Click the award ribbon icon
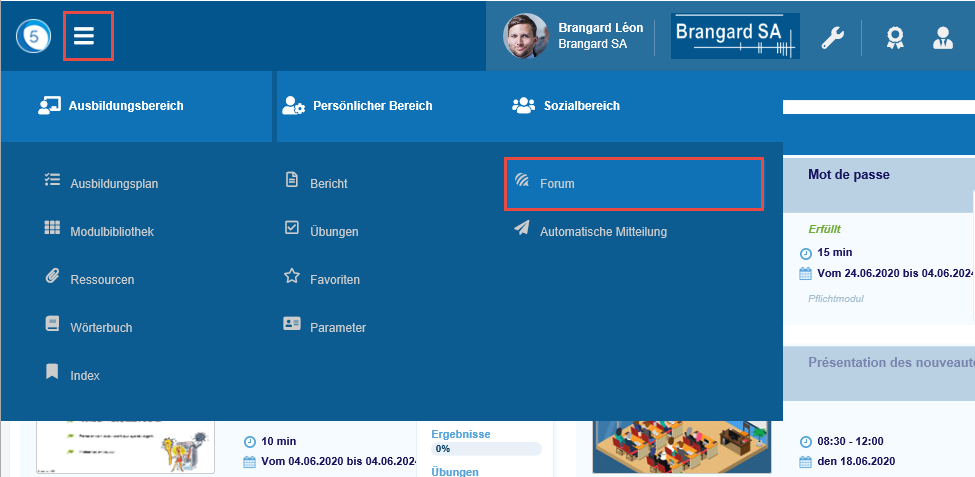 click(x=894, y=38)
